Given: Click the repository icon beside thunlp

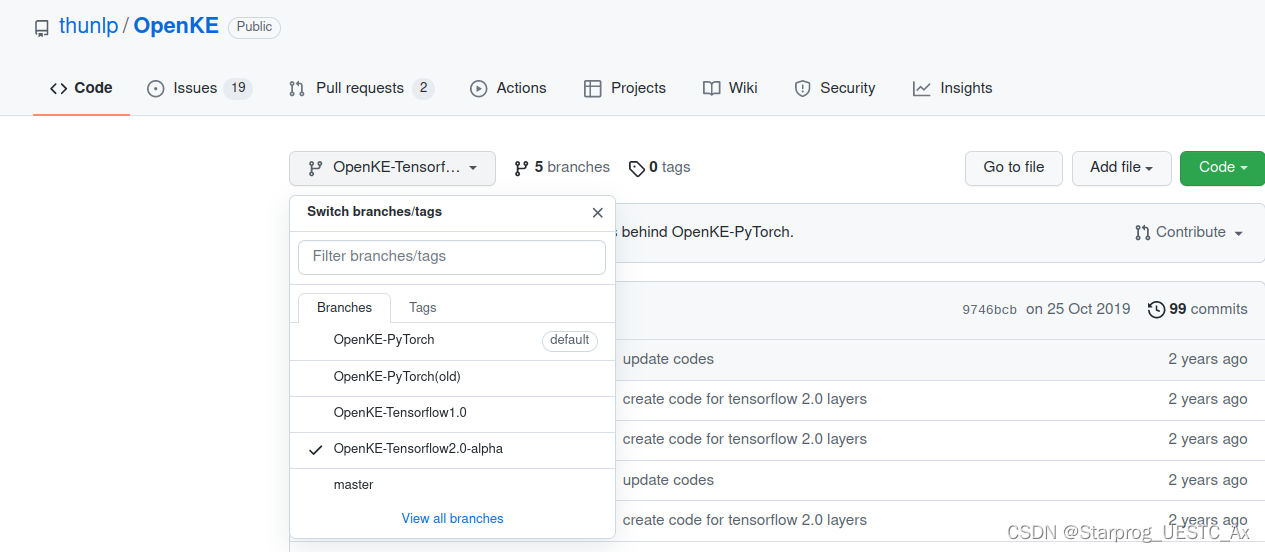Looking at the screenshot, I should (41, 28).
